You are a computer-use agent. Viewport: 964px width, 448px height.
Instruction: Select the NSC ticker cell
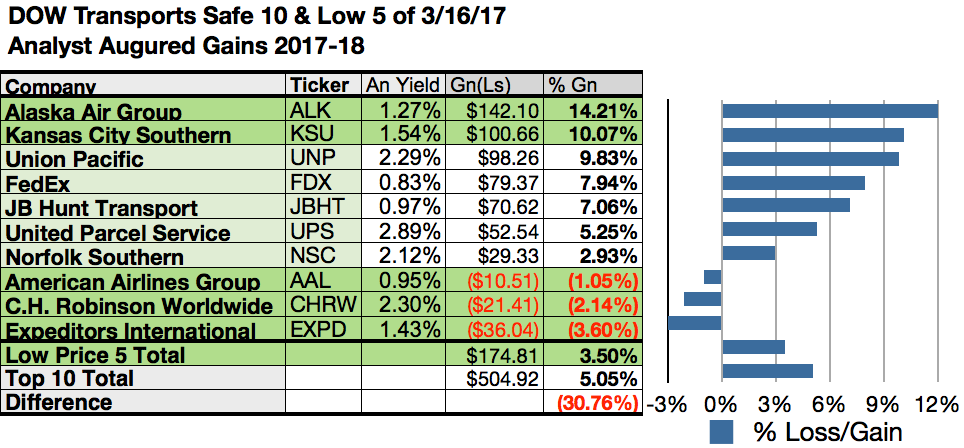point(323,257)
